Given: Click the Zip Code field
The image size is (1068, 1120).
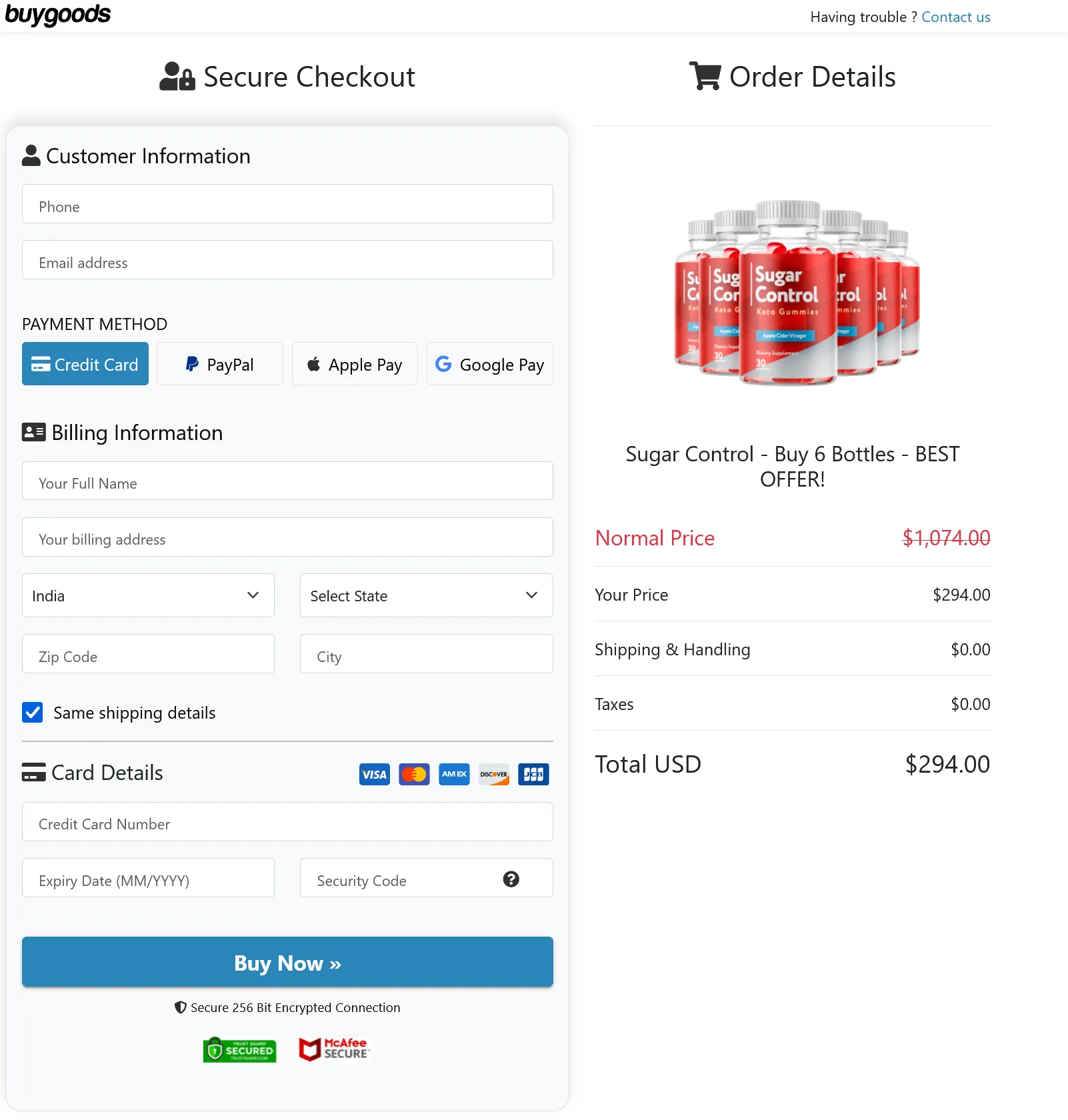Looking at the screenshot, I should (148, 654).
